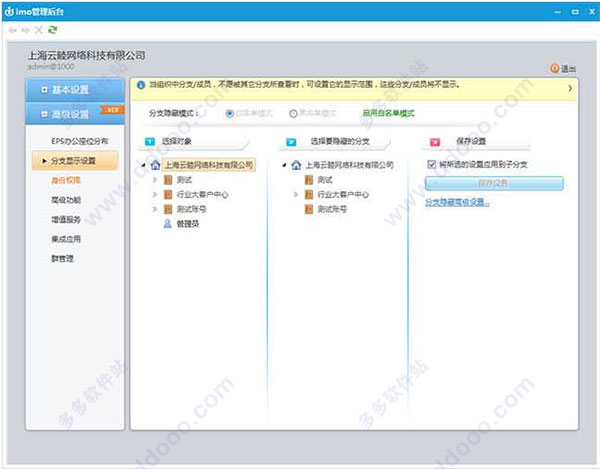Click the 测试 department icon in left tree

pos(168,180)
